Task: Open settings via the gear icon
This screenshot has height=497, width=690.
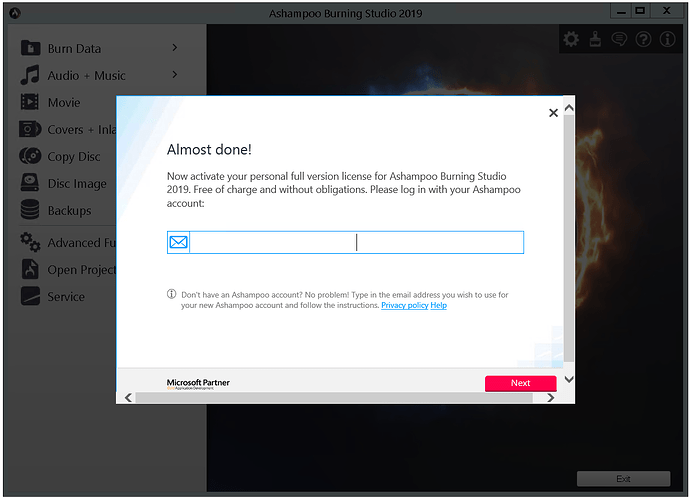Action: 571,39
